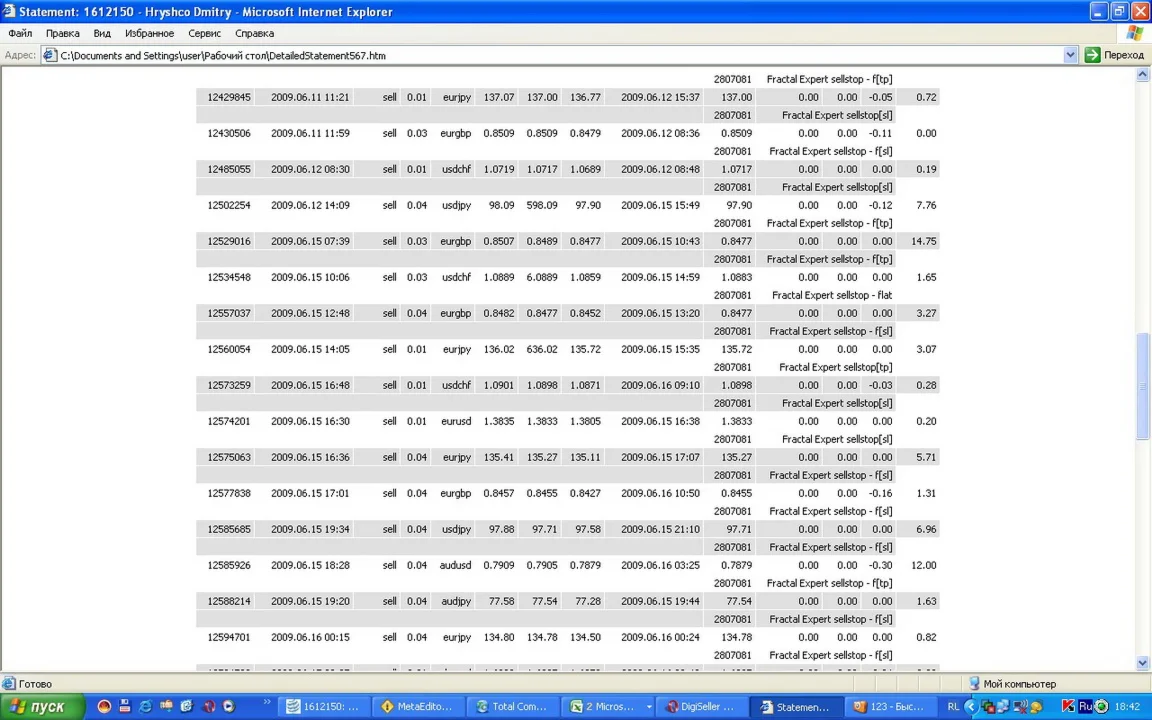
Task: Click the address bar file path field
Action: click(x=558, y=55)
